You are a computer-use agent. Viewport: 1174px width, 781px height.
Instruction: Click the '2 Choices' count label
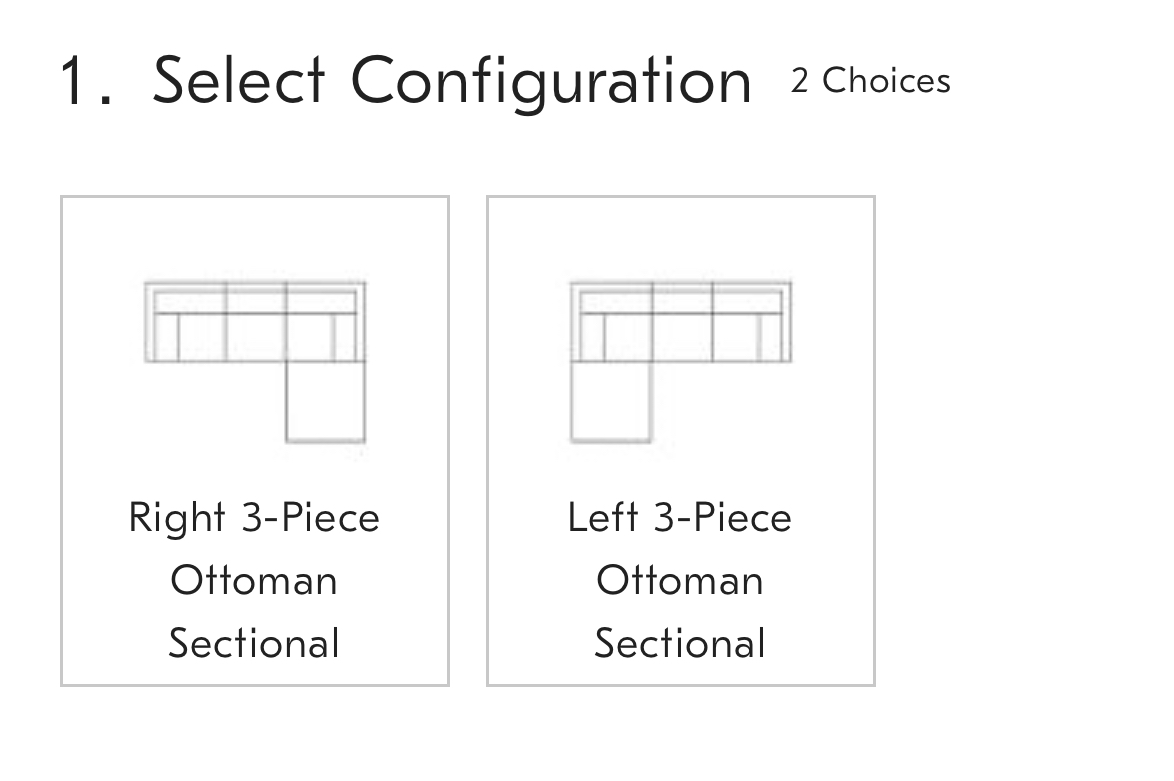coord(871,81)
